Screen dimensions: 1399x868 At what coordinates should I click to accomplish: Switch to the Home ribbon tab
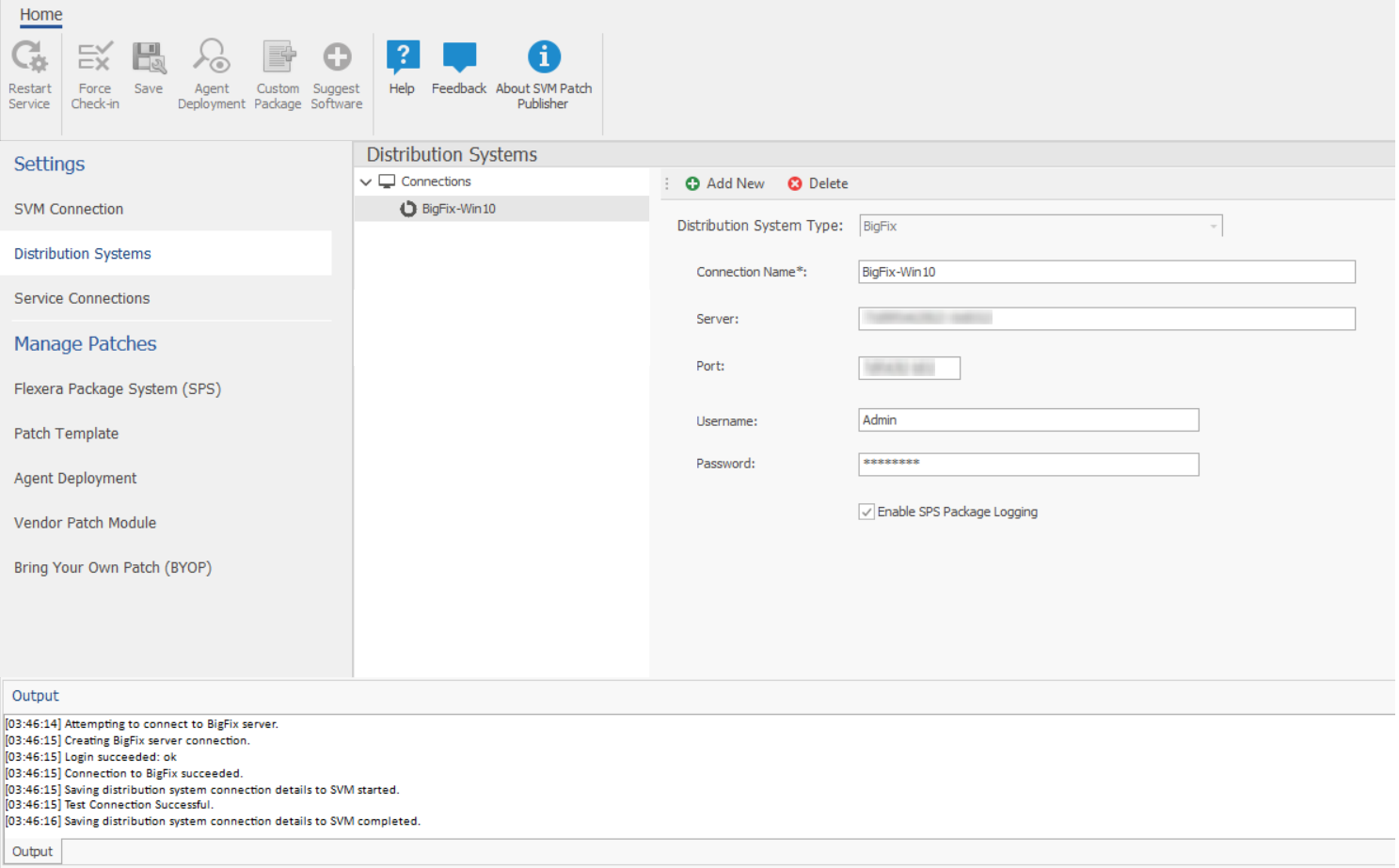[x=41, y=15]
